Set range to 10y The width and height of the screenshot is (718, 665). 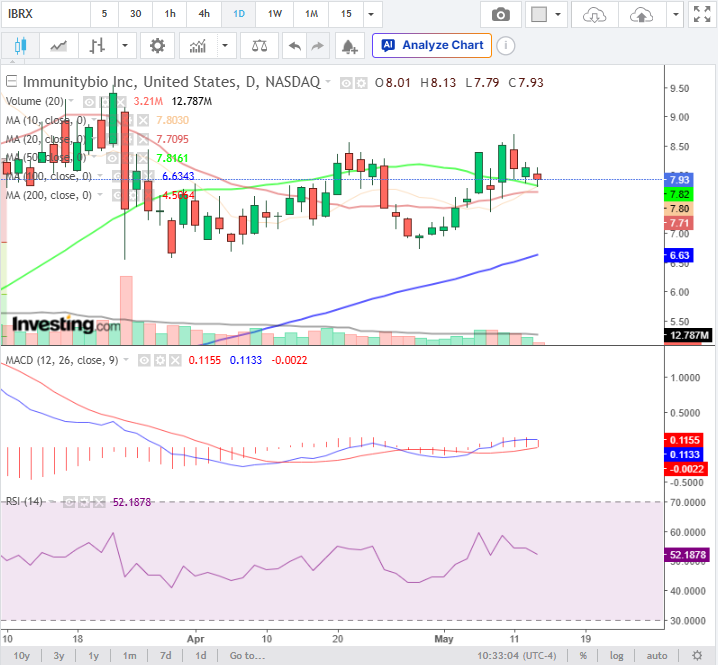coord(22,655)
